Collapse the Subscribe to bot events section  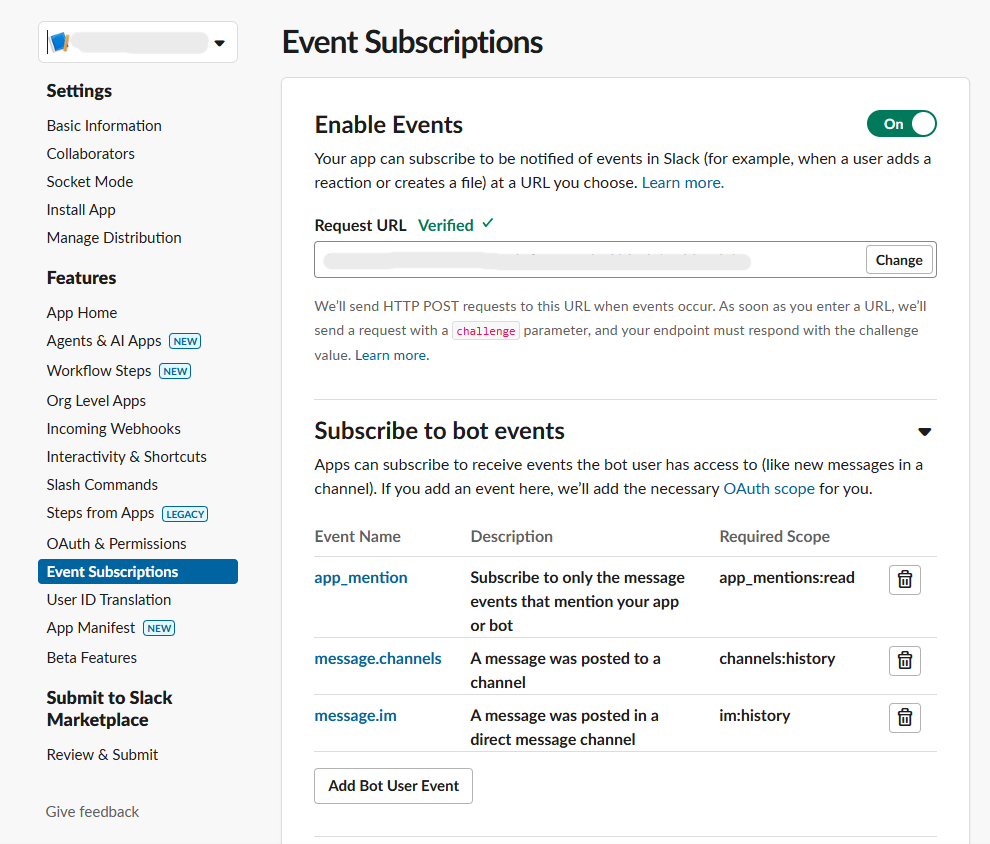[x=924, y=432]
